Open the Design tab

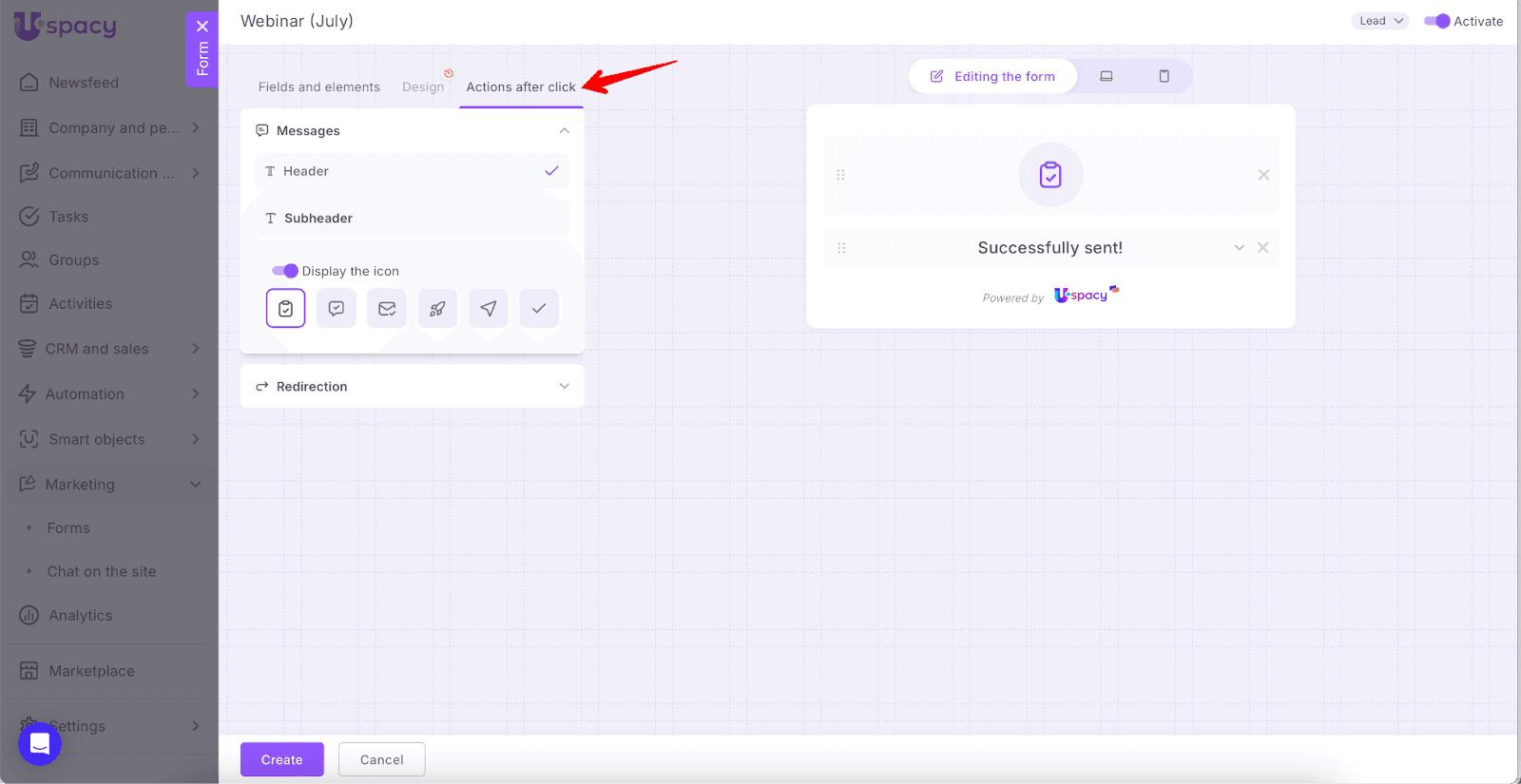423,86
